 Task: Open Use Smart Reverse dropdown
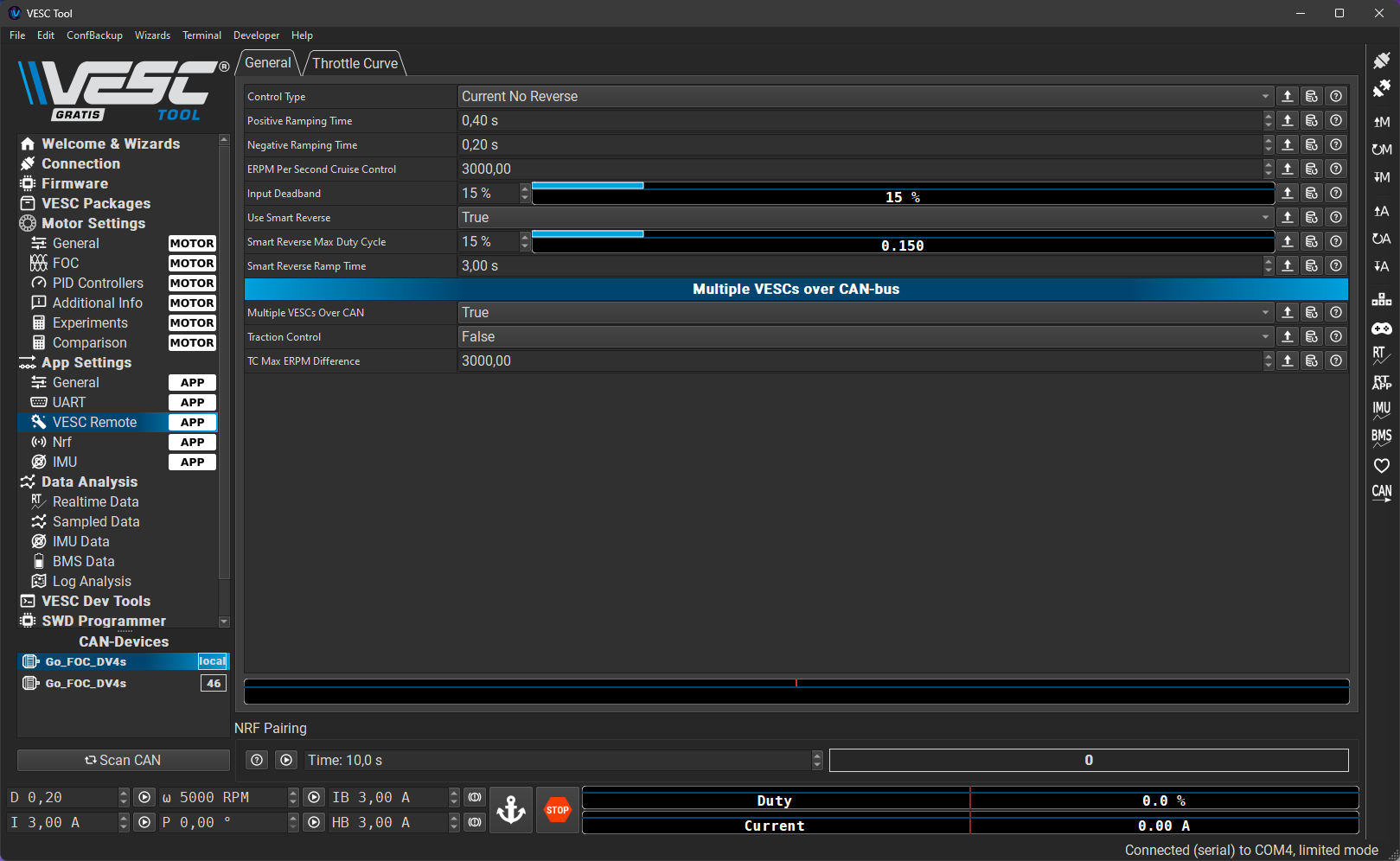(x=866, y=217)
